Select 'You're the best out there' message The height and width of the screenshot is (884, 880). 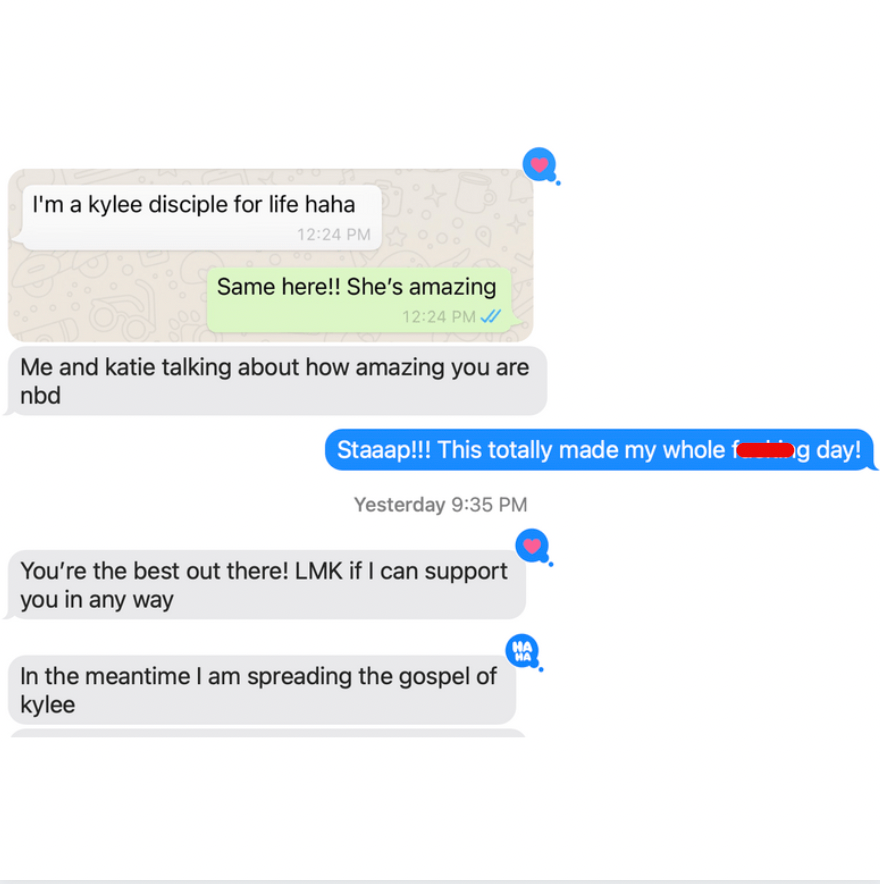tap(265, 585)
